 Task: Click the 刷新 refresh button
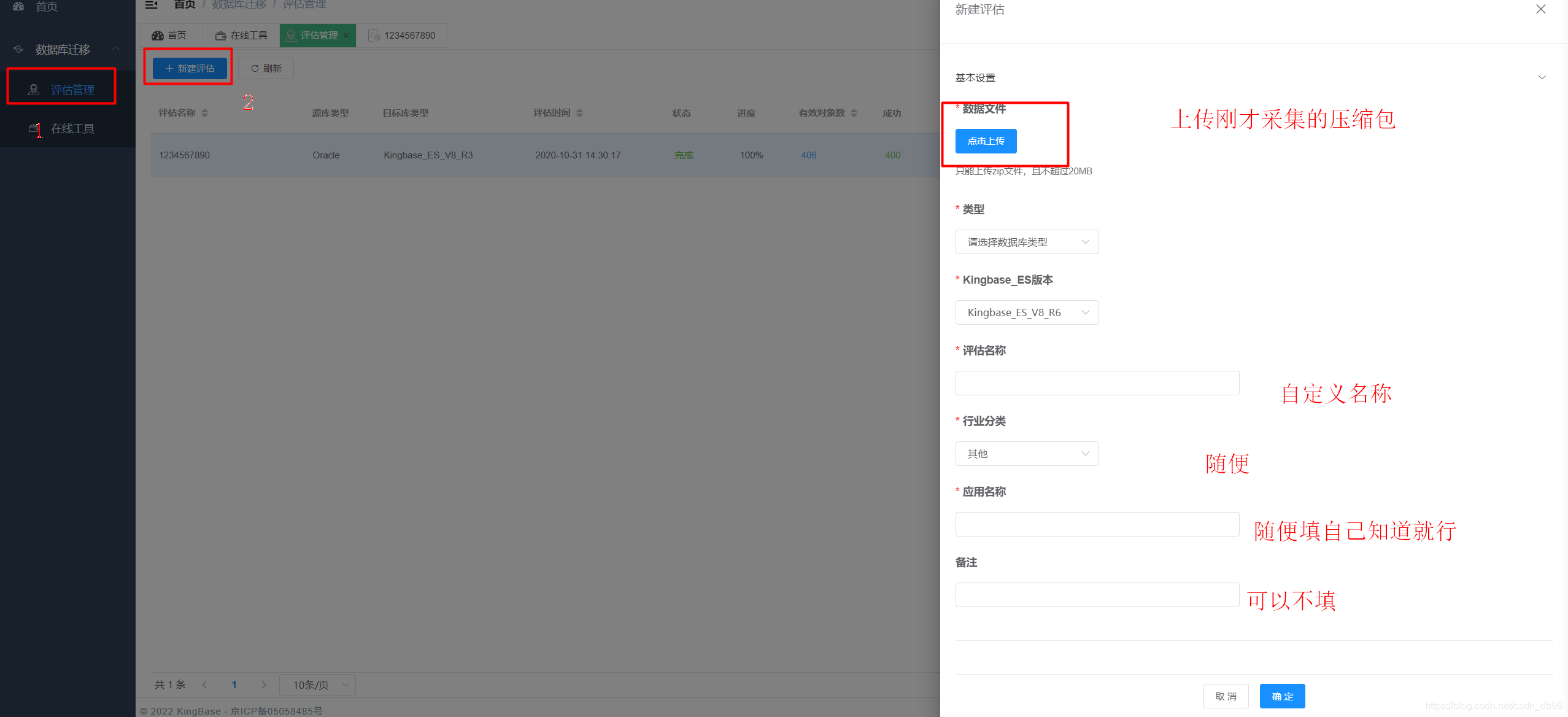(x=266, y=68)
